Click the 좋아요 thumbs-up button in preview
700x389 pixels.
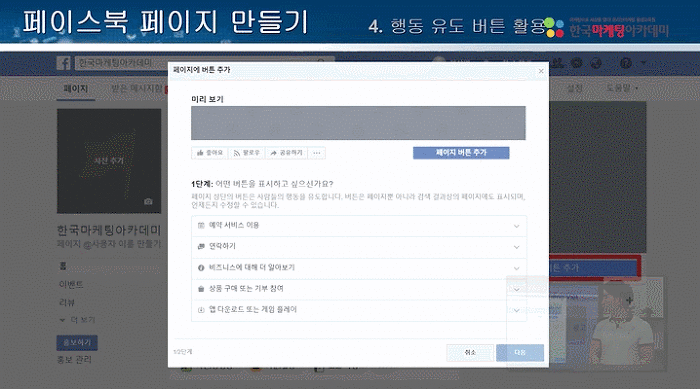coord(209,153)
